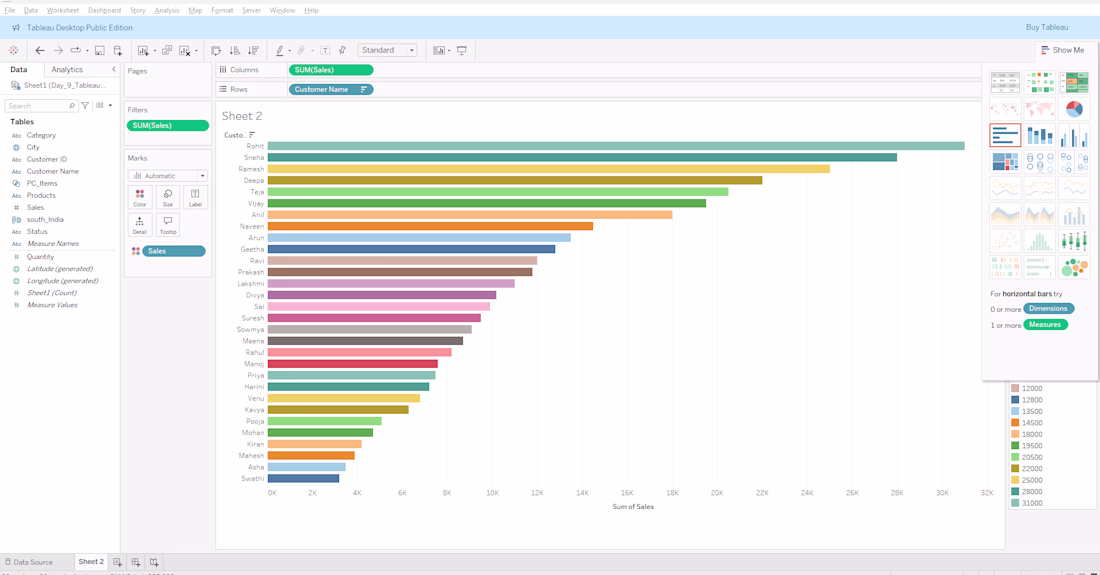Sort ascending using the toolbar icon
1100x575 pixels.
[x=235, y=50]
